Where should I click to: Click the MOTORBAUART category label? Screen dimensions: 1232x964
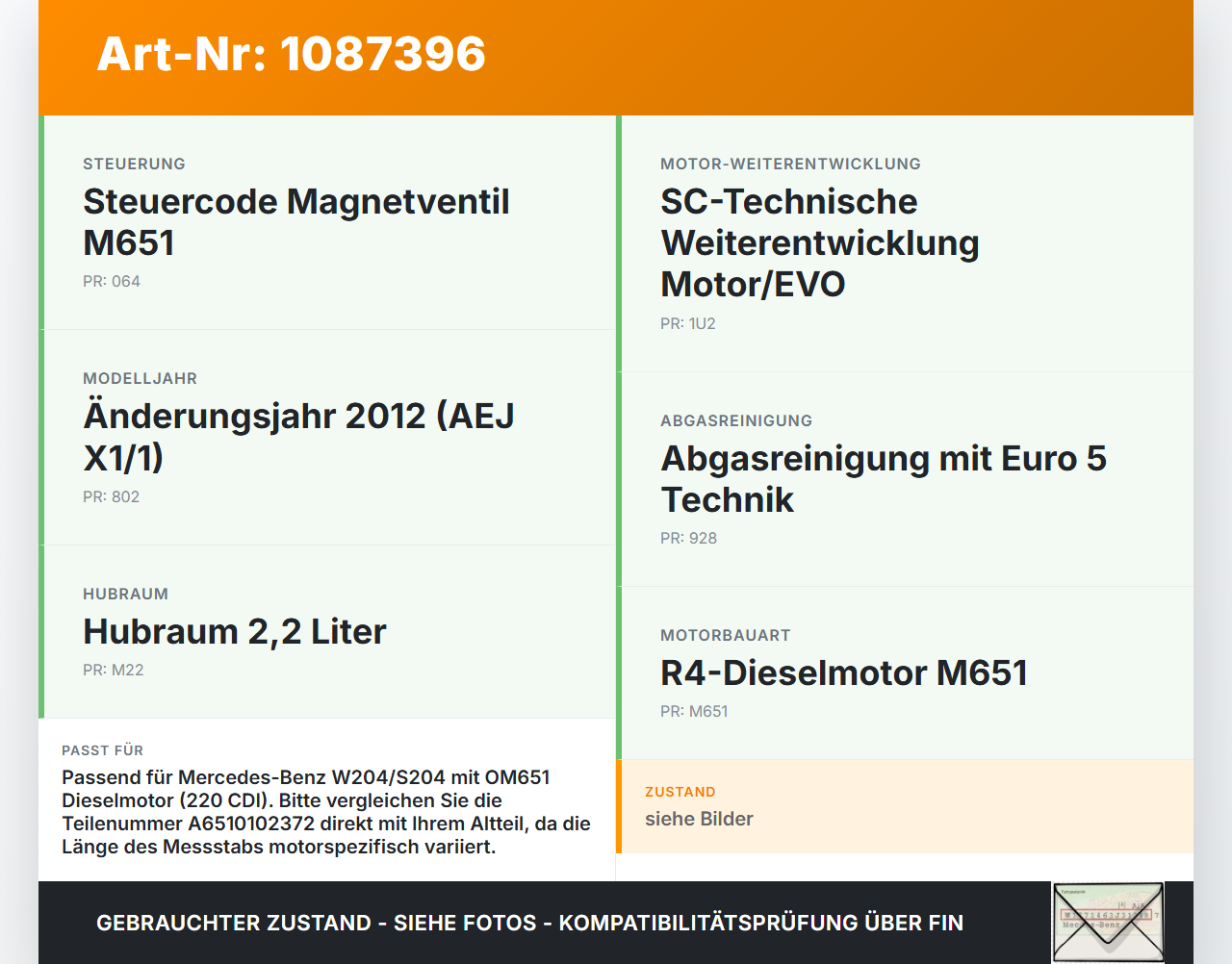point(726,636)
